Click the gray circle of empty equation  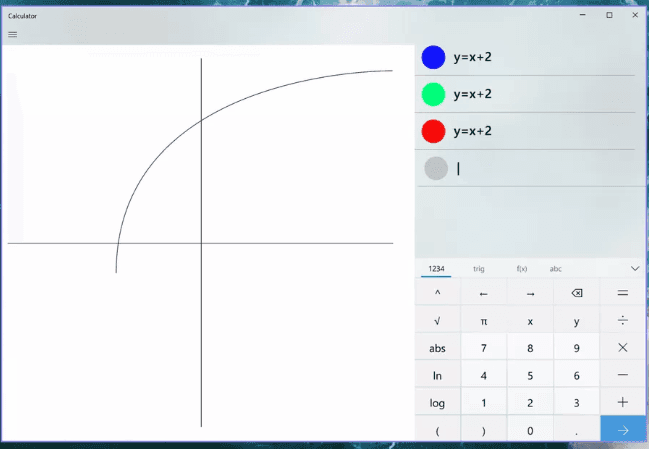(435, 168)
